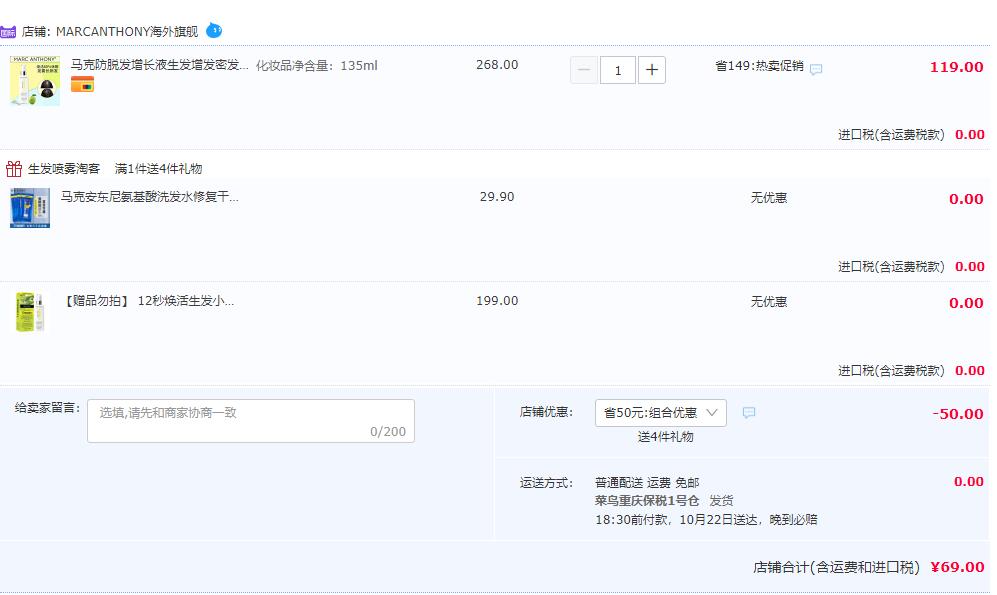997x595 pixels.
Task: Click the unit price 199.00
Action: [497, 301]
